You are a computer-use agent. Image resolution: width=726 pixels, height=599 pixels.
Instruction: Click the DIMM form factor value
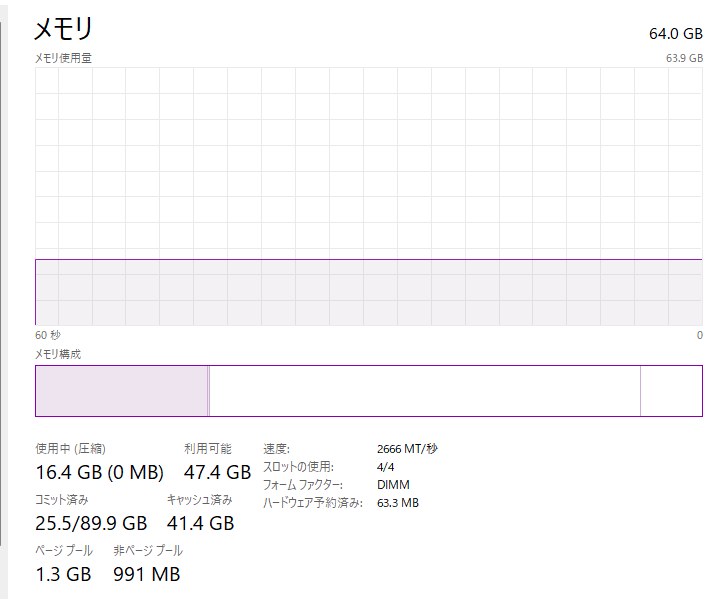393,485
